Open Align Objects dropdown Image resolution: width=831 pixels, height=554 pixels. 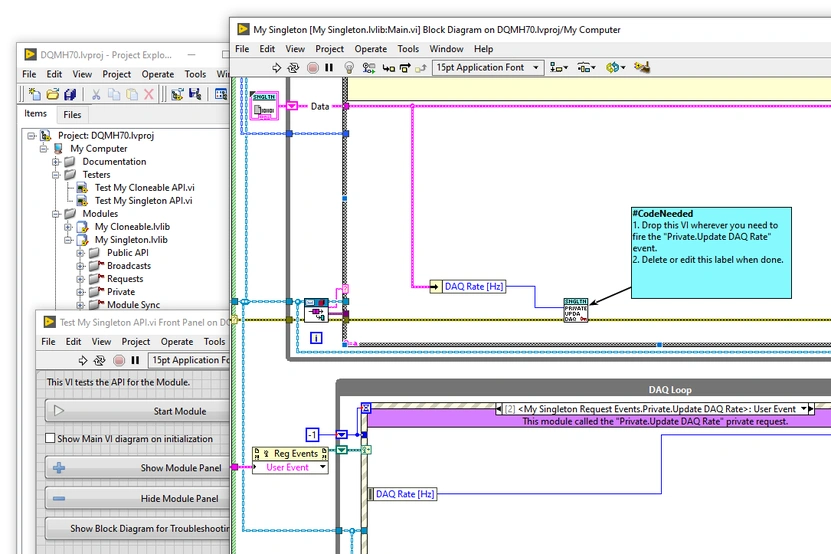559,68
